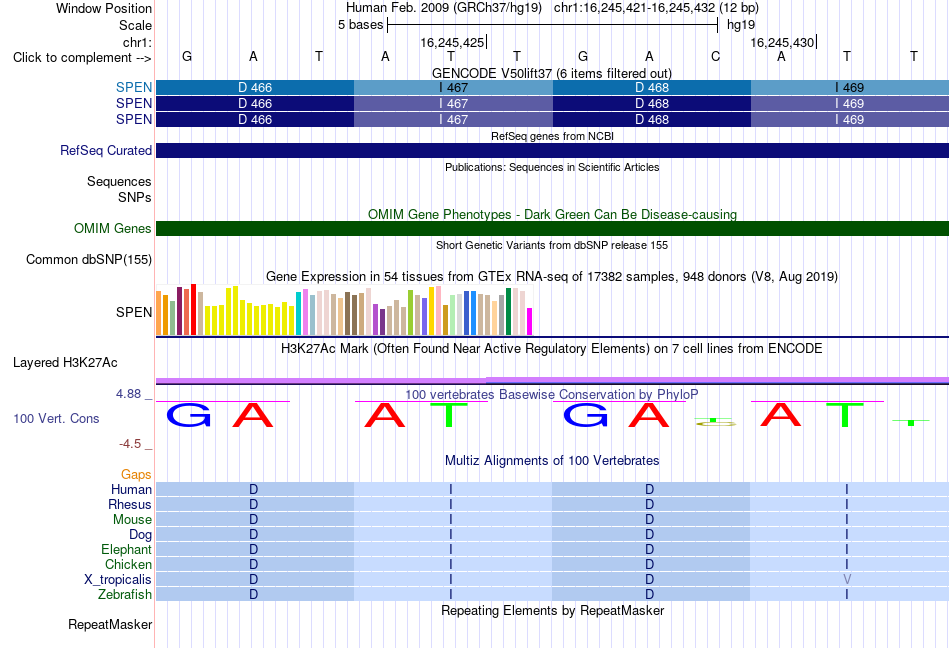Click the light blue first SPEN gene label
The height and width of the screenshot is (648, 950).
pyautogui.click(x=134, y=87)
